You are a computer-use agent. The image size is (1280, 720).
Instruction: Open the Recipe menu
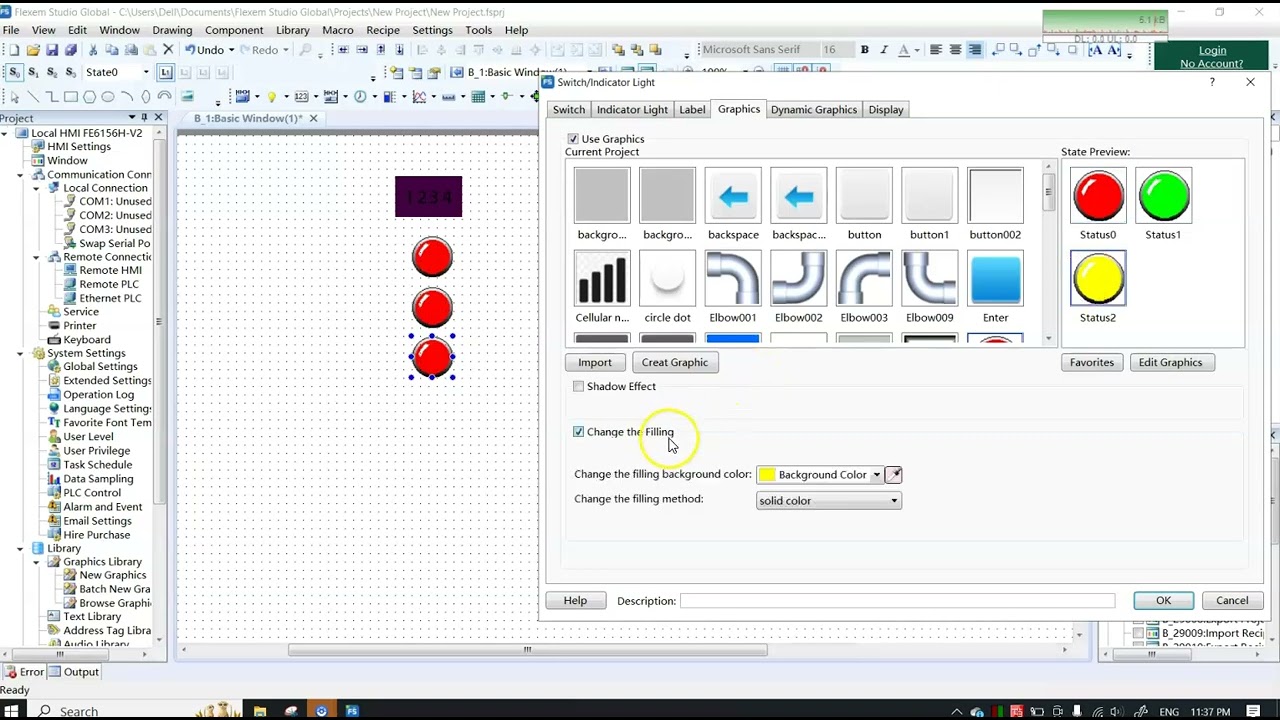(383, 30)
